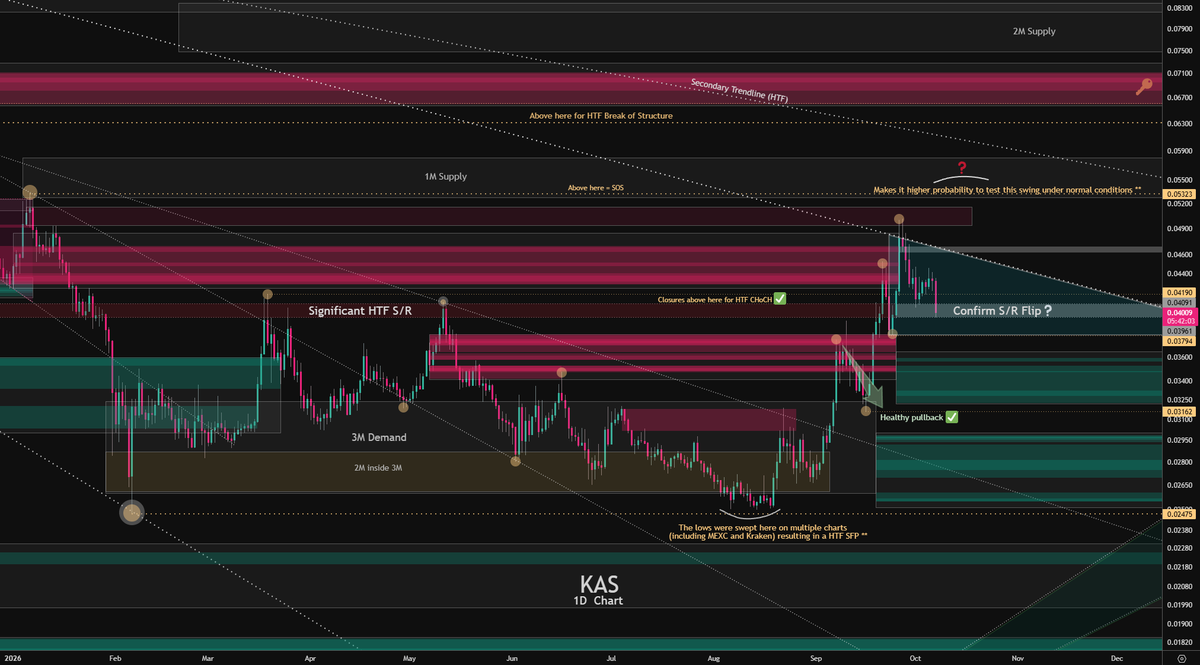
Task: Click the red question mark above the arc
Action: click(x=961, y=167)
